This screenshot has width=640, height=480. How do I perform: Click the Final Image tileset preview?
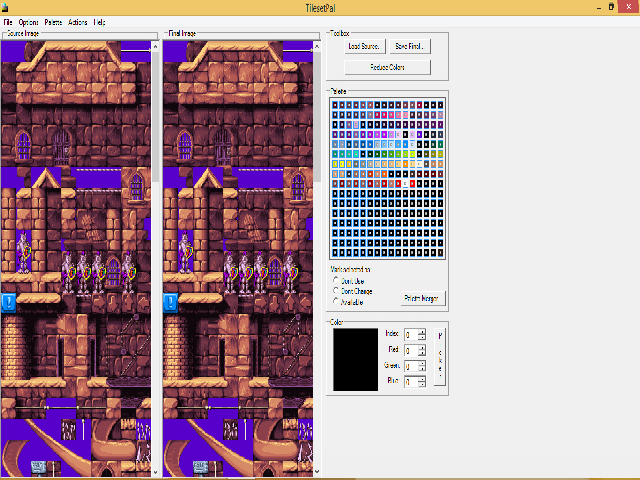tap(238, 259)
